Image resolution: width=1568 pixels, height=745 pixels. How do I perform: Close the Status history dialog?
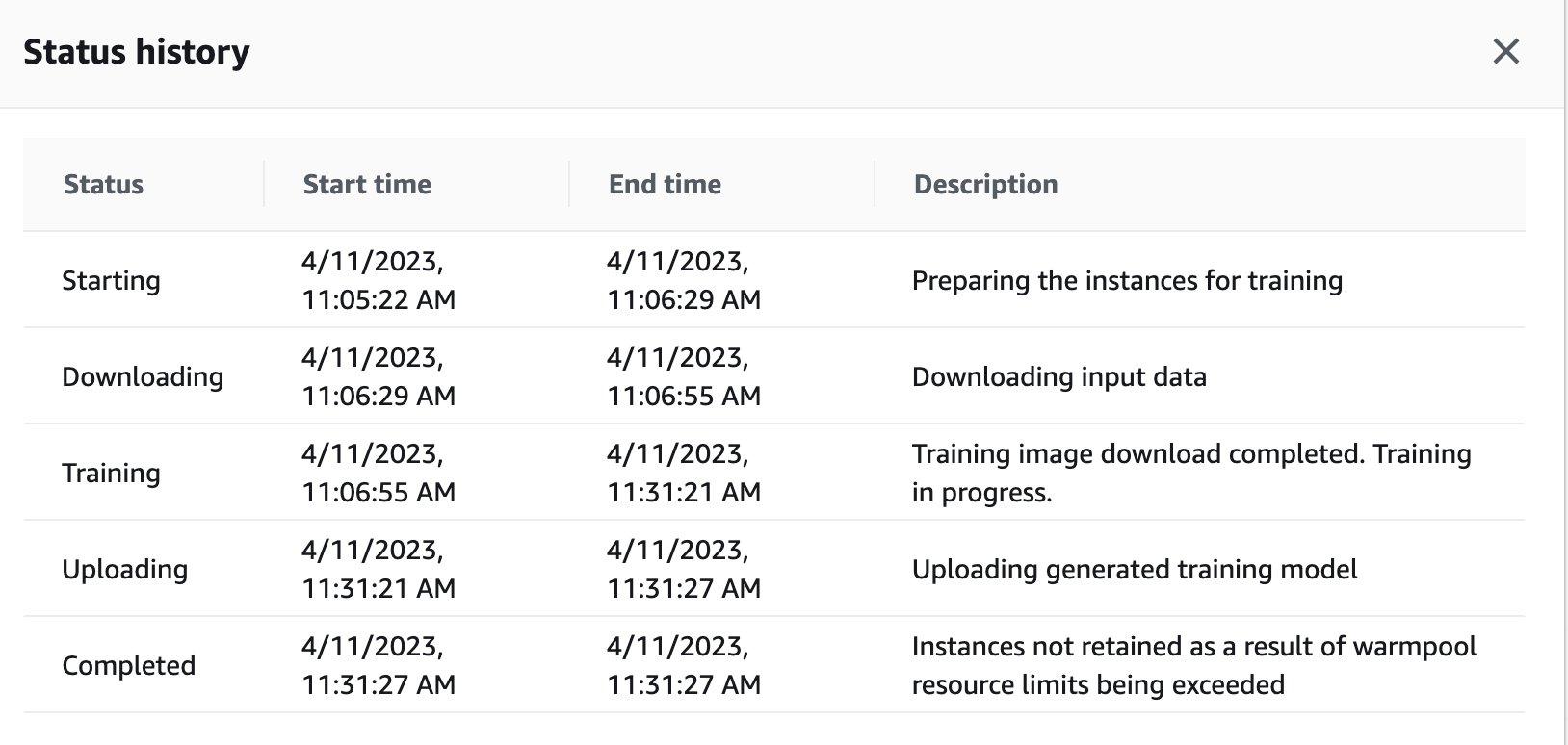click(1505, 51)
